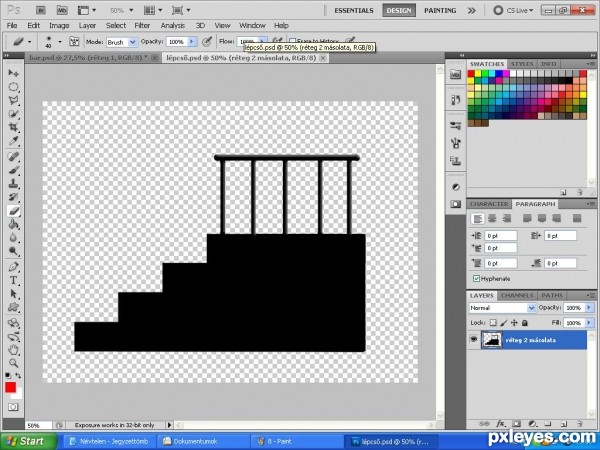600x450 pixels.
Task: Select the Pen tool
Action: tap(13, 267)
